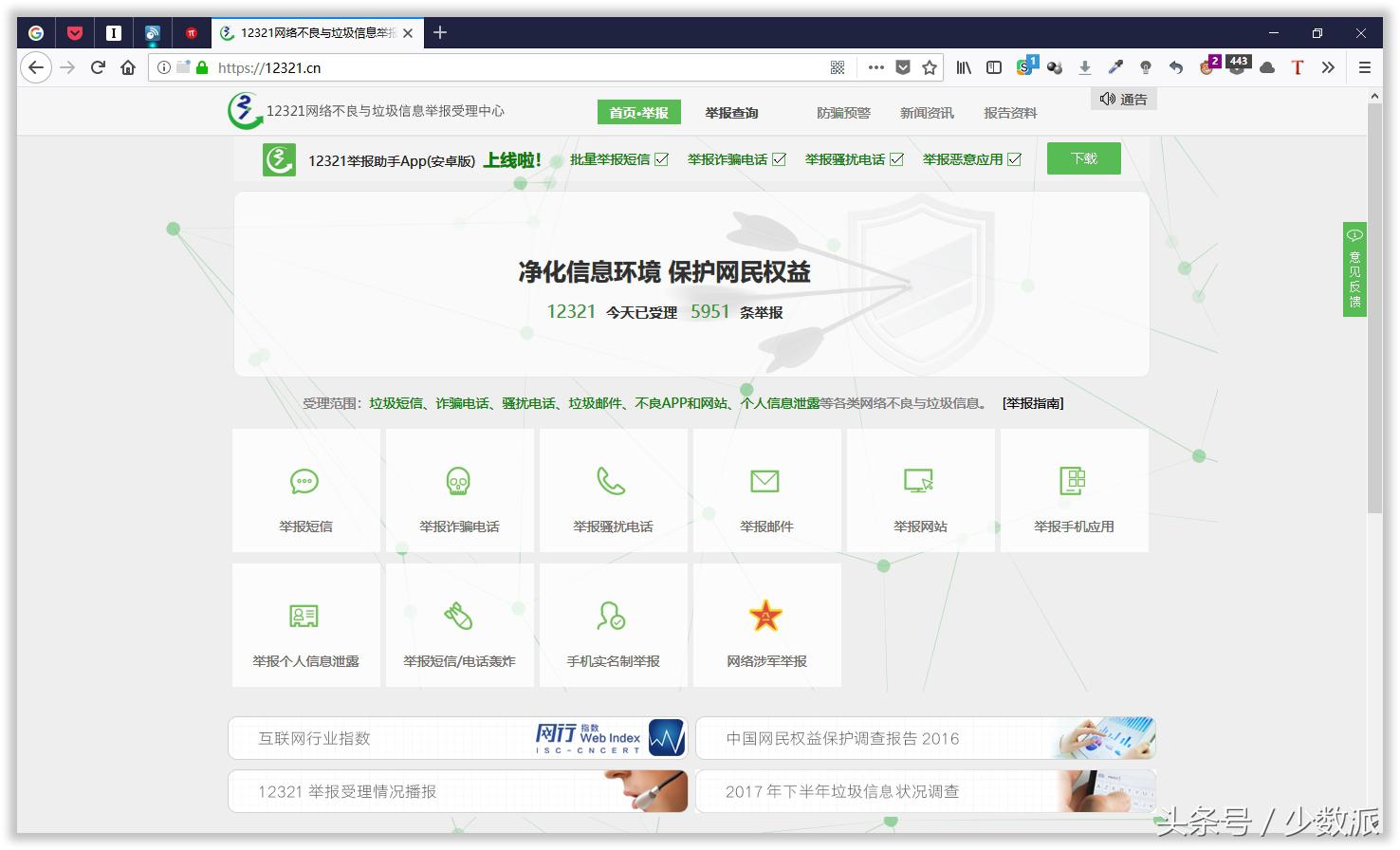The image size is (1400, 850).
Task: Open the 防骗预警 section
Action: 842,112
